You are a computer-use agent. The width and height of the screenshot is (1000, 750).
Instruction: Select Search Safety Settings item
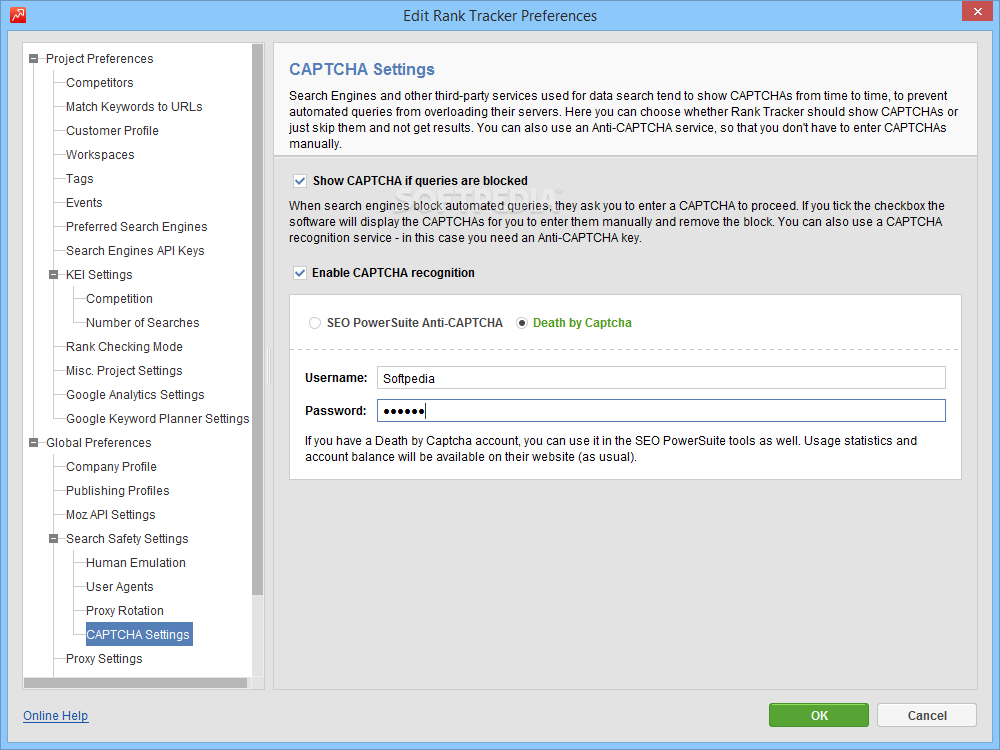128,539
